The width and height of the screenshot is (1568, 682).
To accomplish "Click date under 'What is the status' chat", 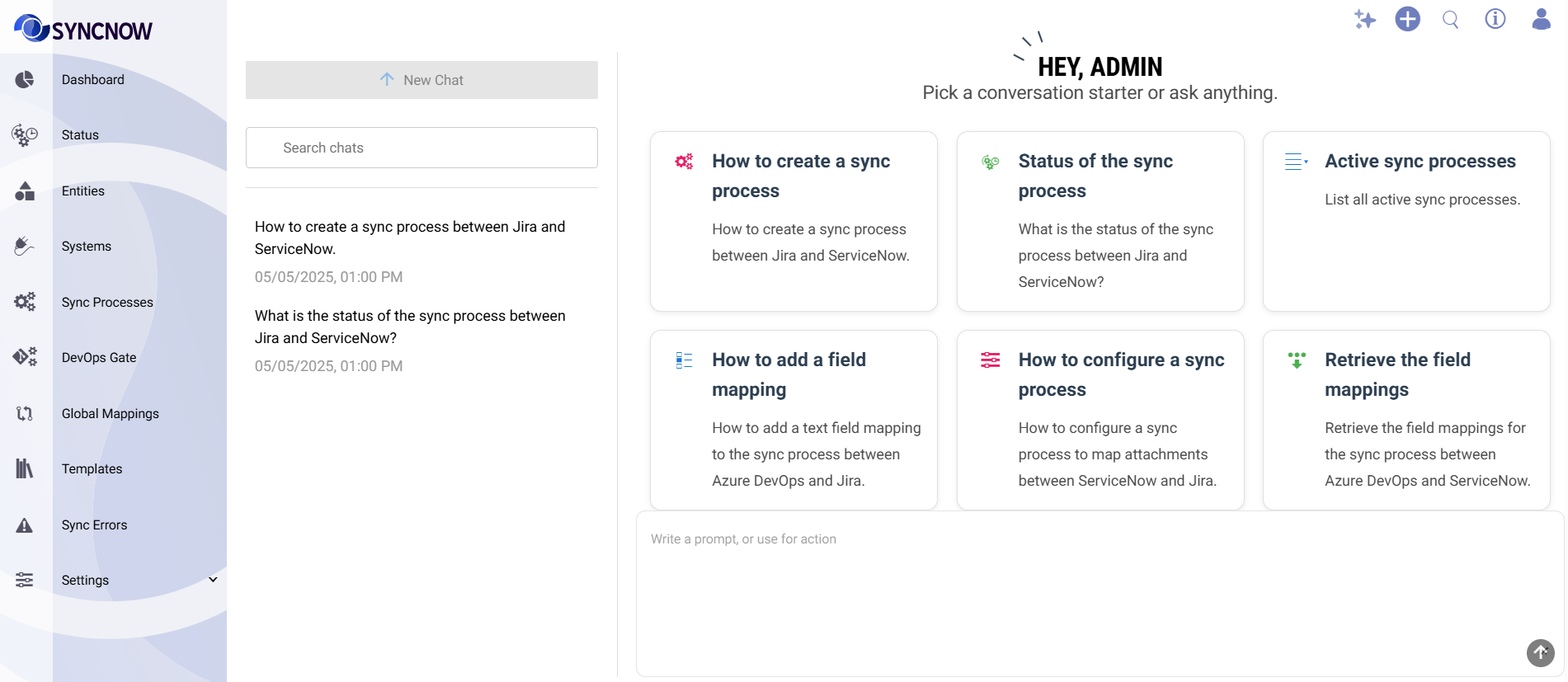I will coord(328,366).
